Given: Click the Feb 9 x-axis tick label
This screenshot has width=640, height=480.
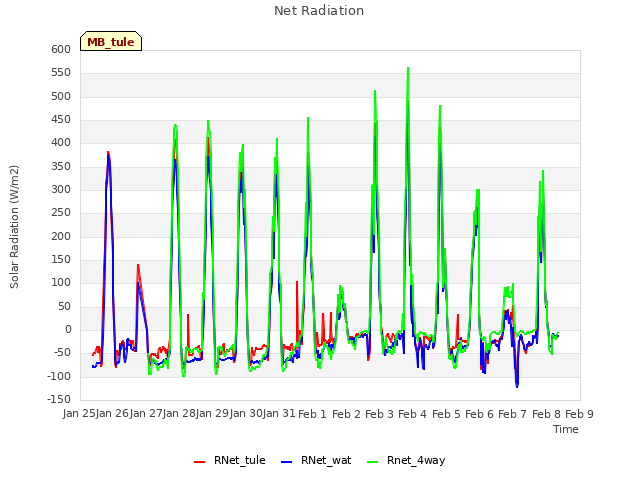Looking at the screenshot, I should coord(579,414).
